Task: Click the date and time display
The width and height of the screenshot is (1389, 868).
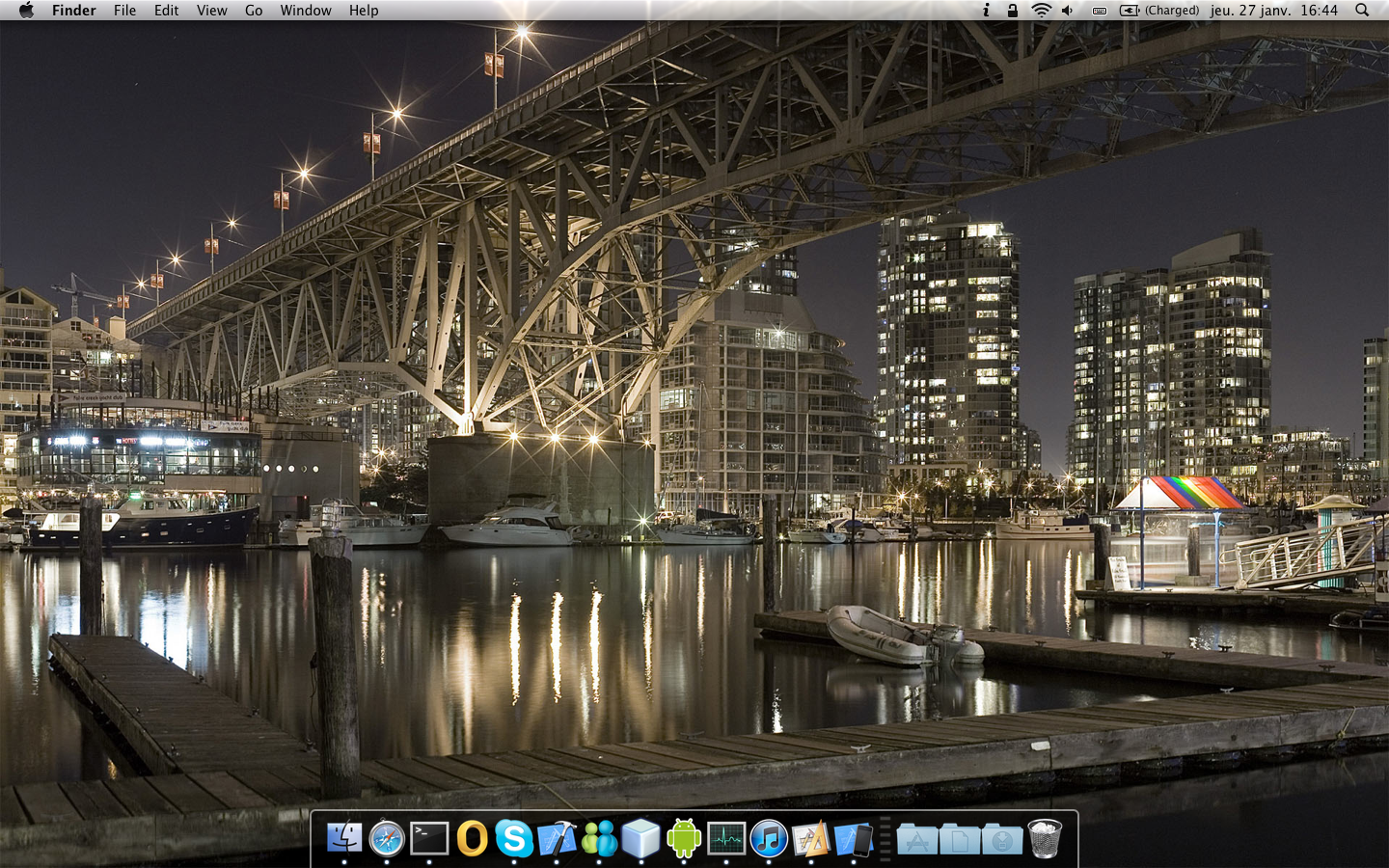Action: (1273, 11)
